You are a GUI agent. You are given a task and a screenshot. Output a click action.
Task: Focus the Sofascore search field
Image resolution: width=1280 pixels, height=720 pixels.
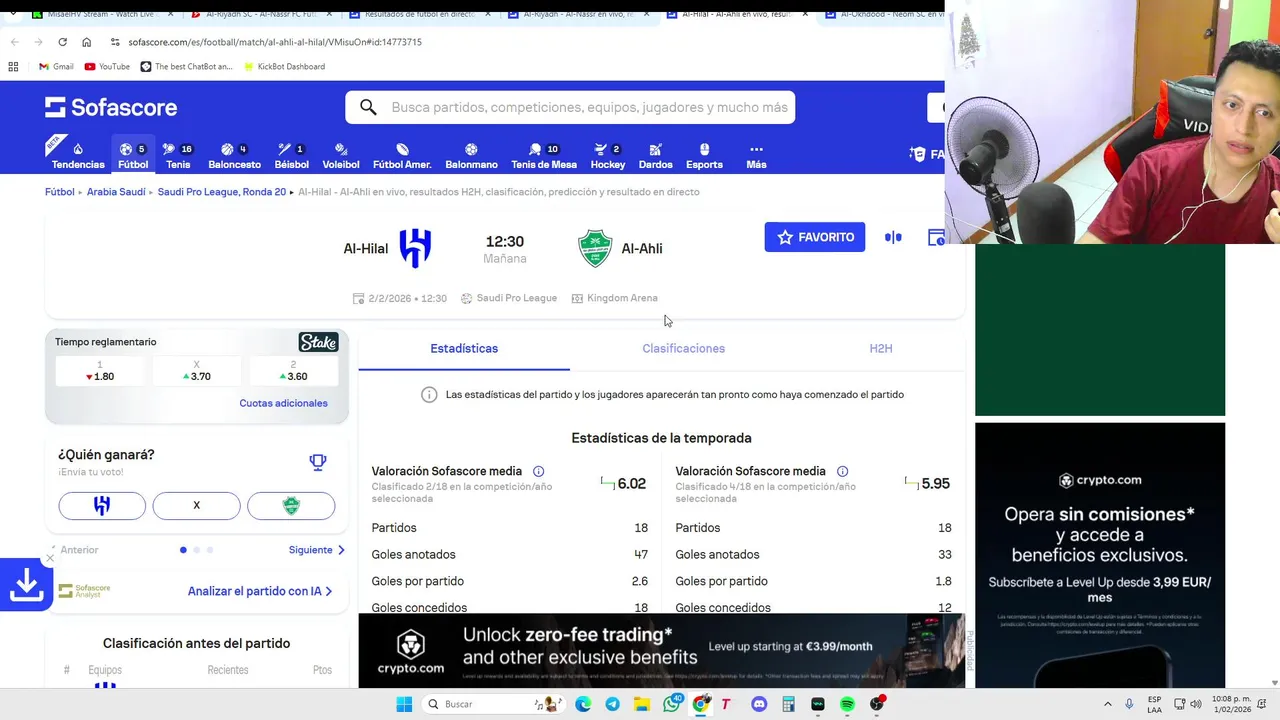click(570, 107)
